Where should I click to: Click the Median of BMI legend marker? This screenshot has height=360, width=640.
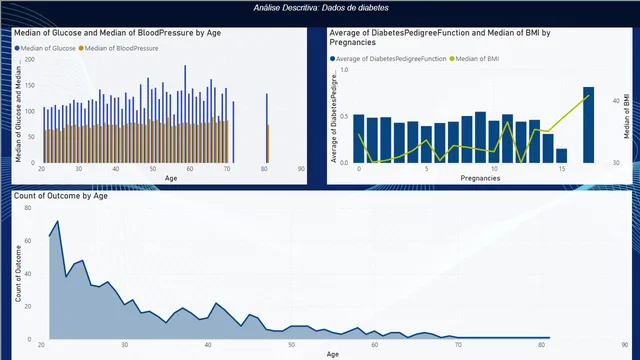452,59
